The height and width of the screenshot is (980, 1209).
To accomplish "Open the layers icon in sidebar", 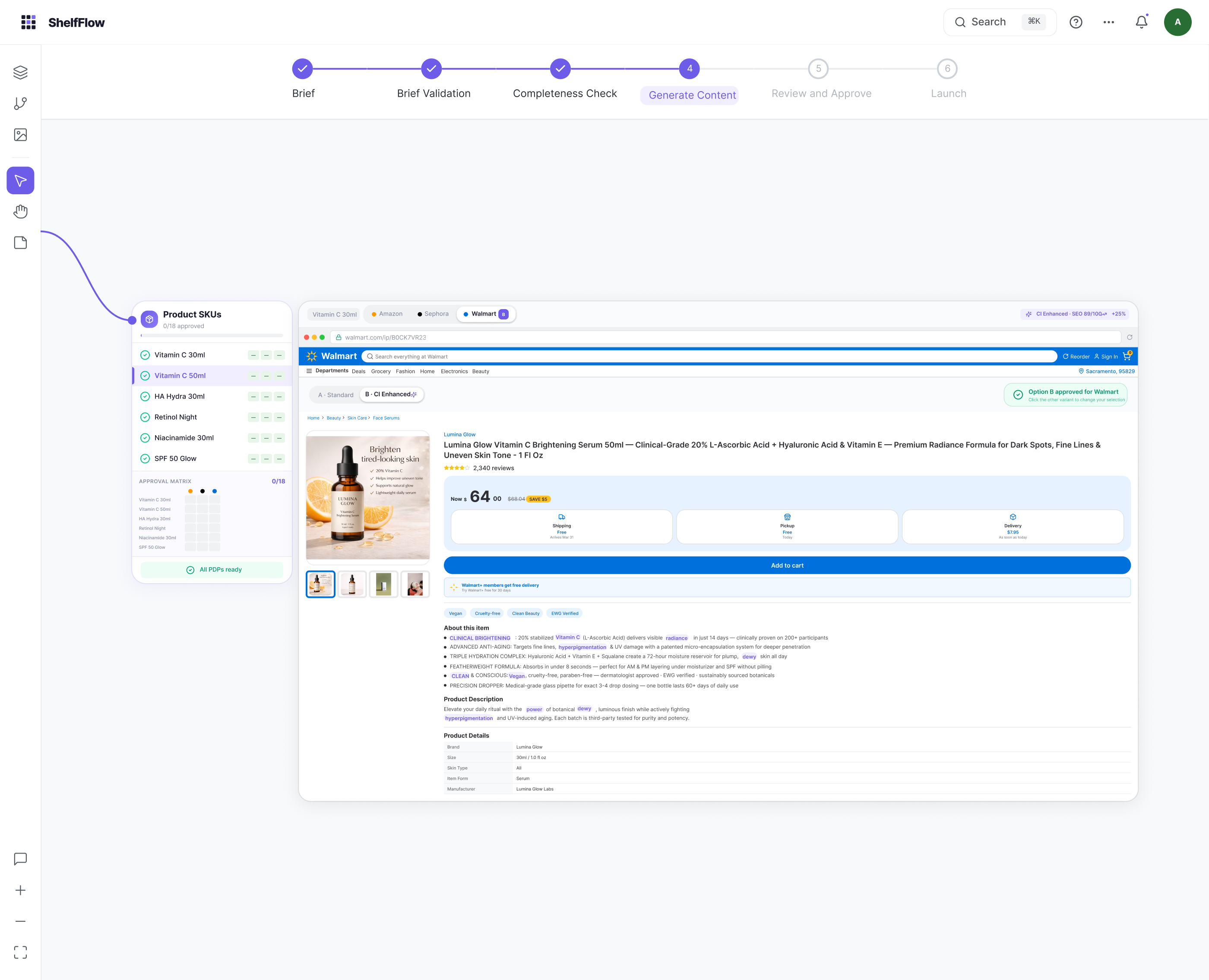I will coord(20,72).
